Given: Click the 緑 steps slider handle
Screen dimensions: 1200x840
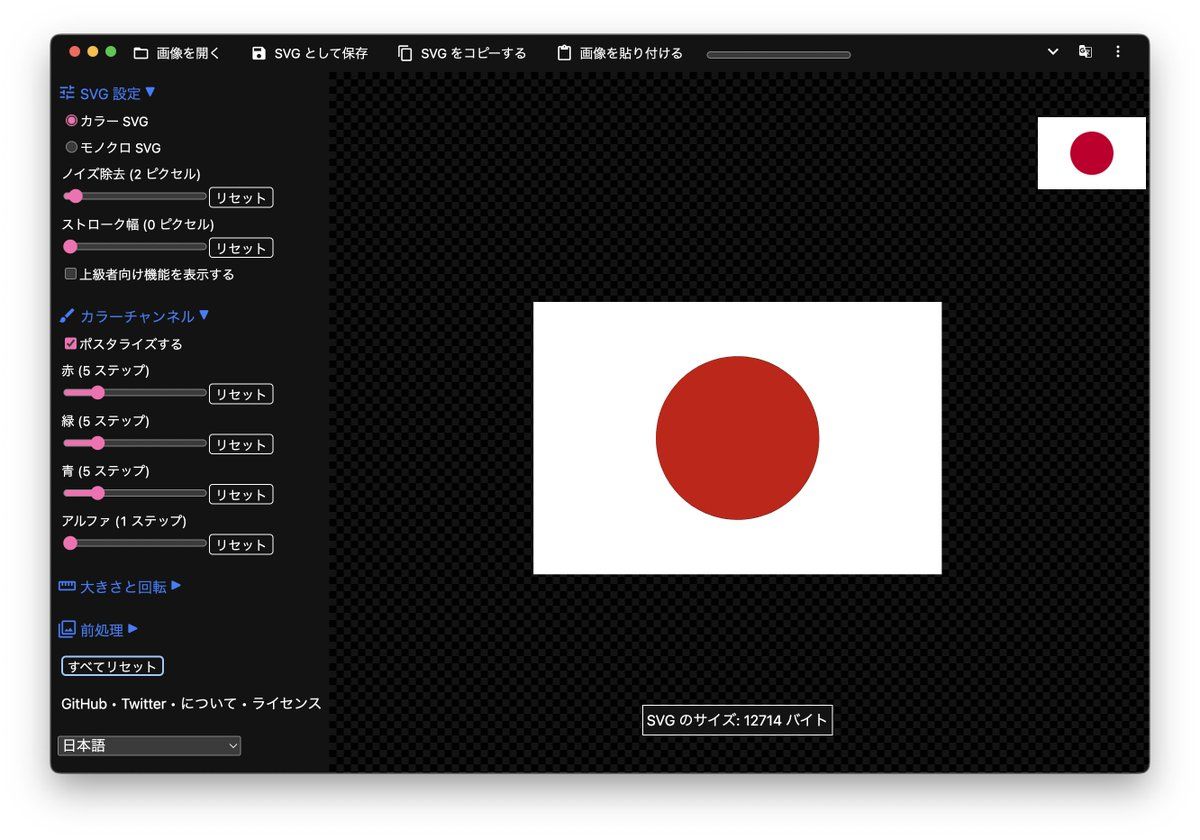Looking at the screenshot, I should [x=97, y=442].
